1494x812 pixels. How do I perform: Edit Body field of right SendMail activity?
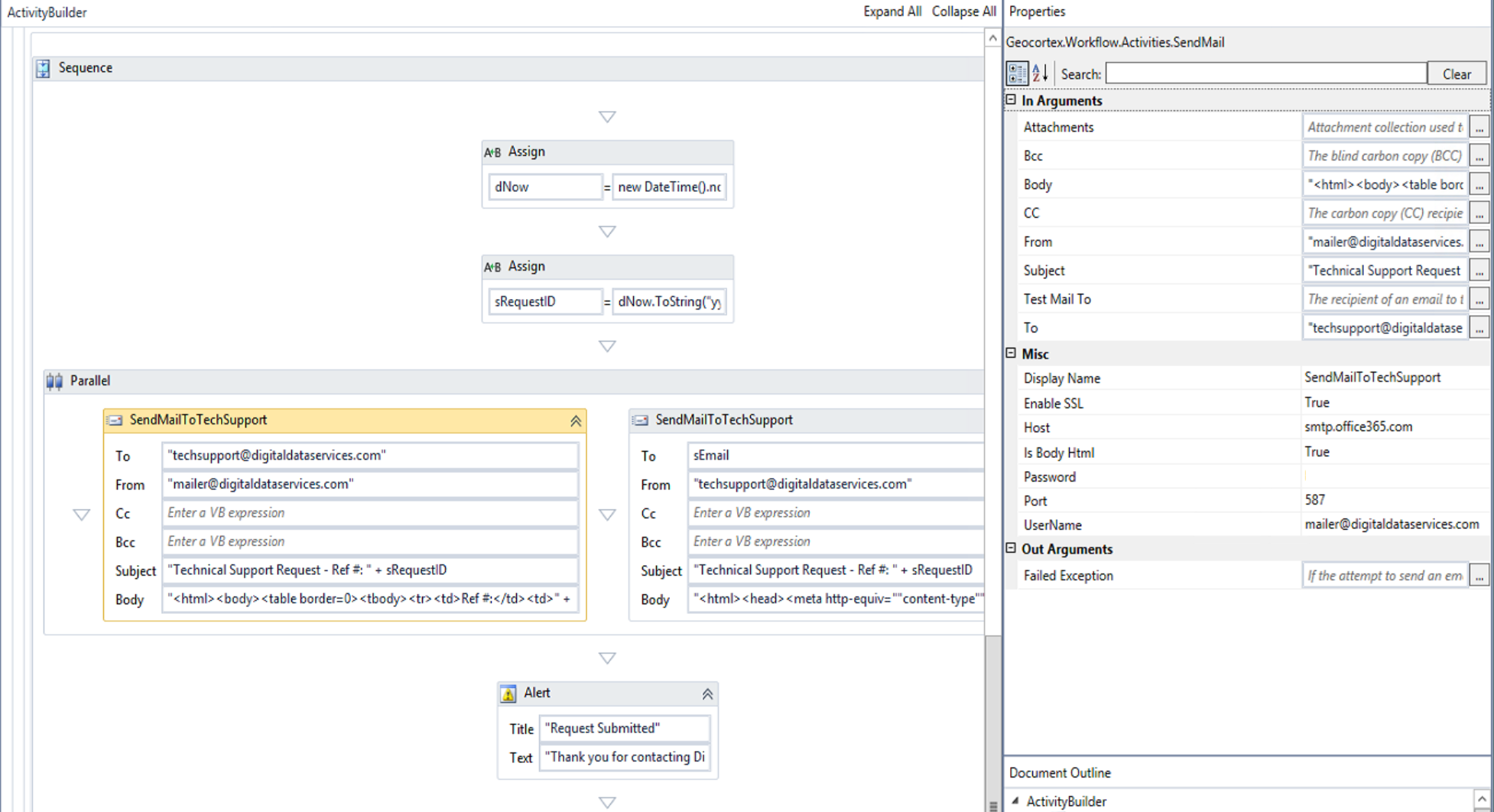click(x=836, y=599)
